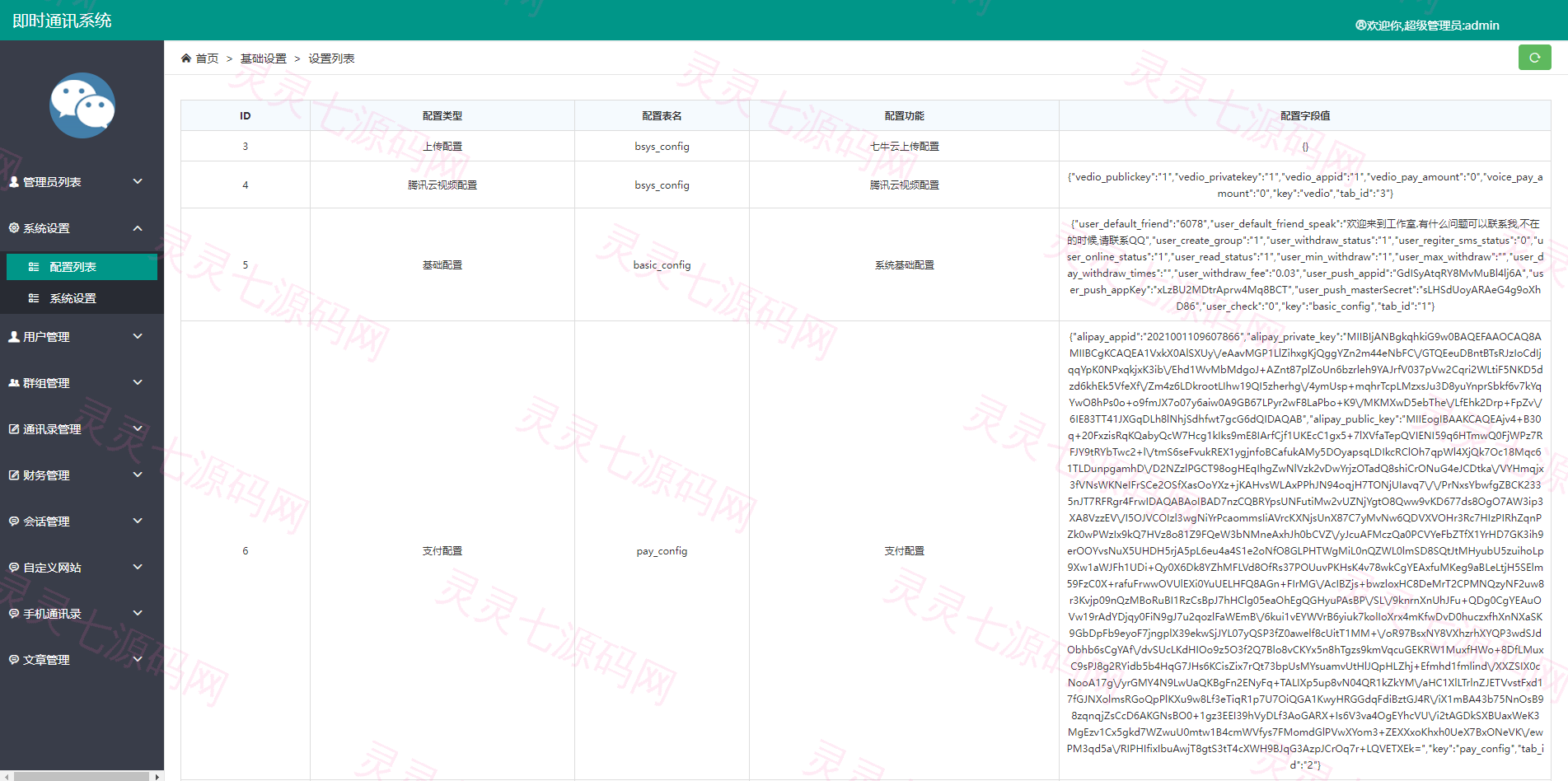The width and height of the screenshot is (1568, 781).
Task: Click the 七牛云上传配置 cell
Action: tap(904, 146)
